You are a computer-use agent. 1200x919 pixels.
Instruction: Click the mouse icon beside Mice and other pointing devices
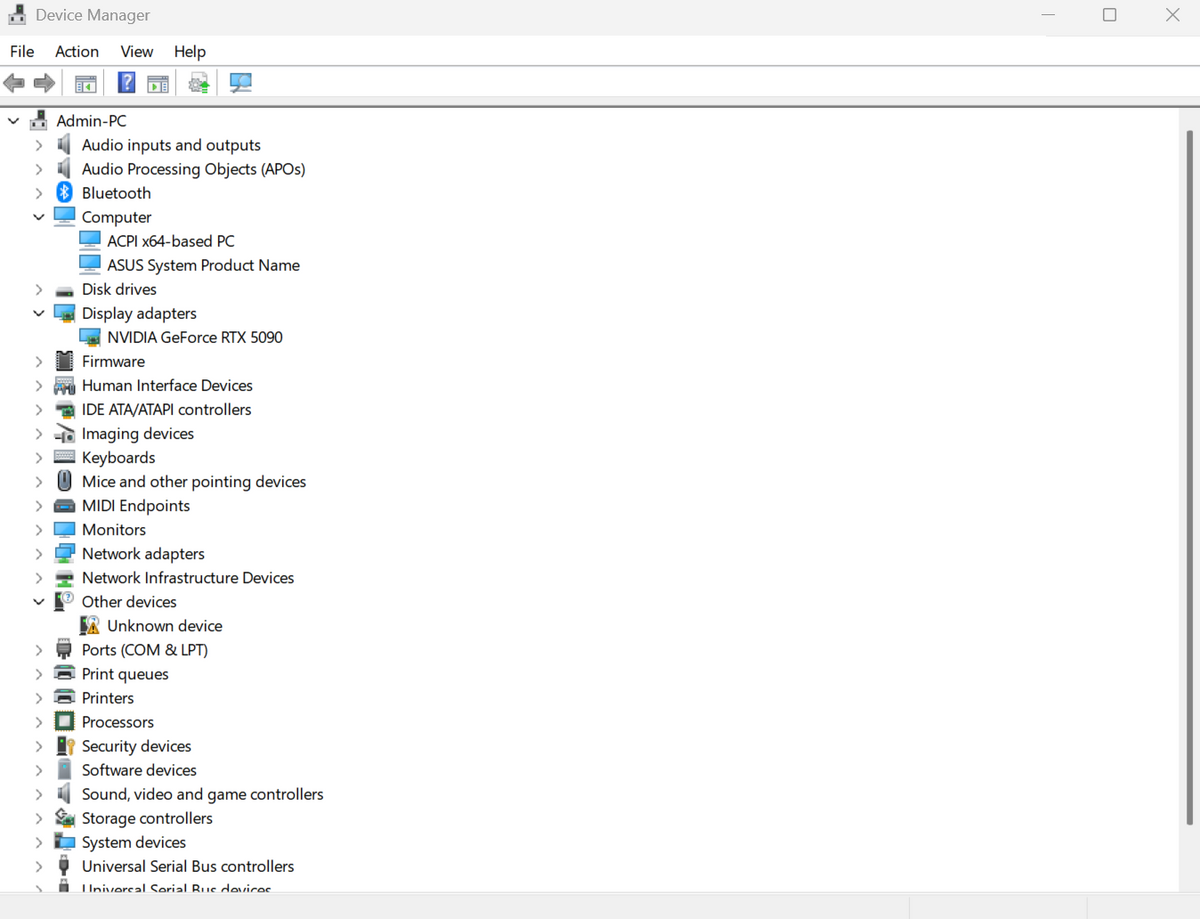64,481
